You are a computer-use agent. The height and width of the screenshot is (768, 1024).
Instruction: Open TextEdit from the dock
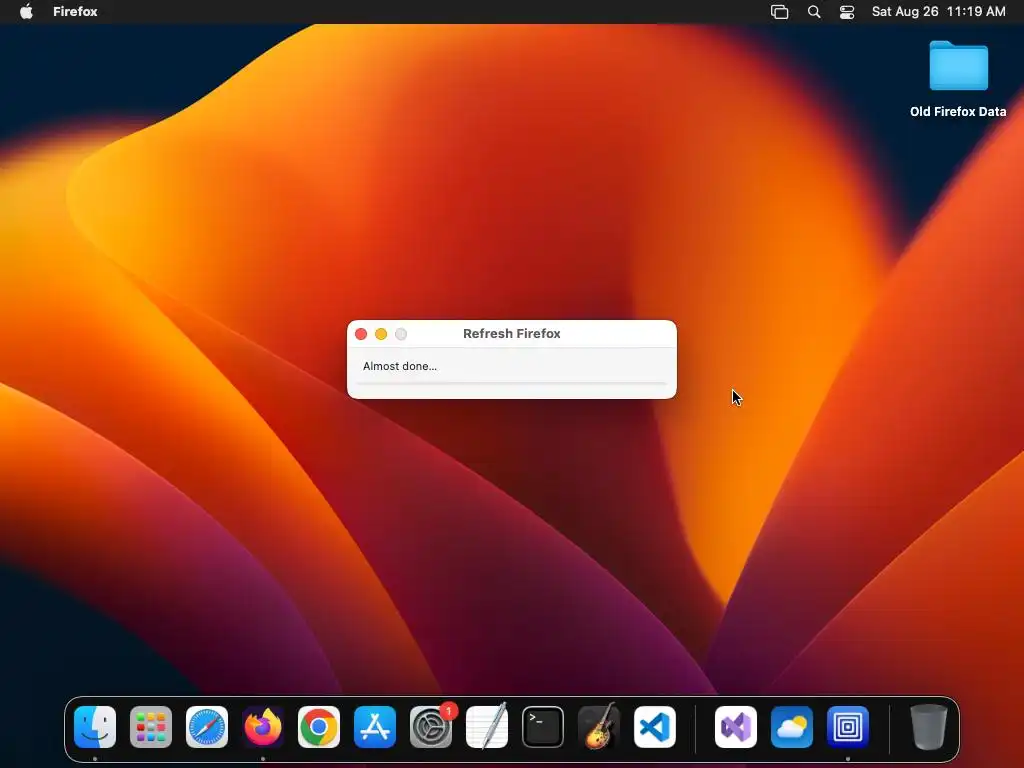point(487,727)
